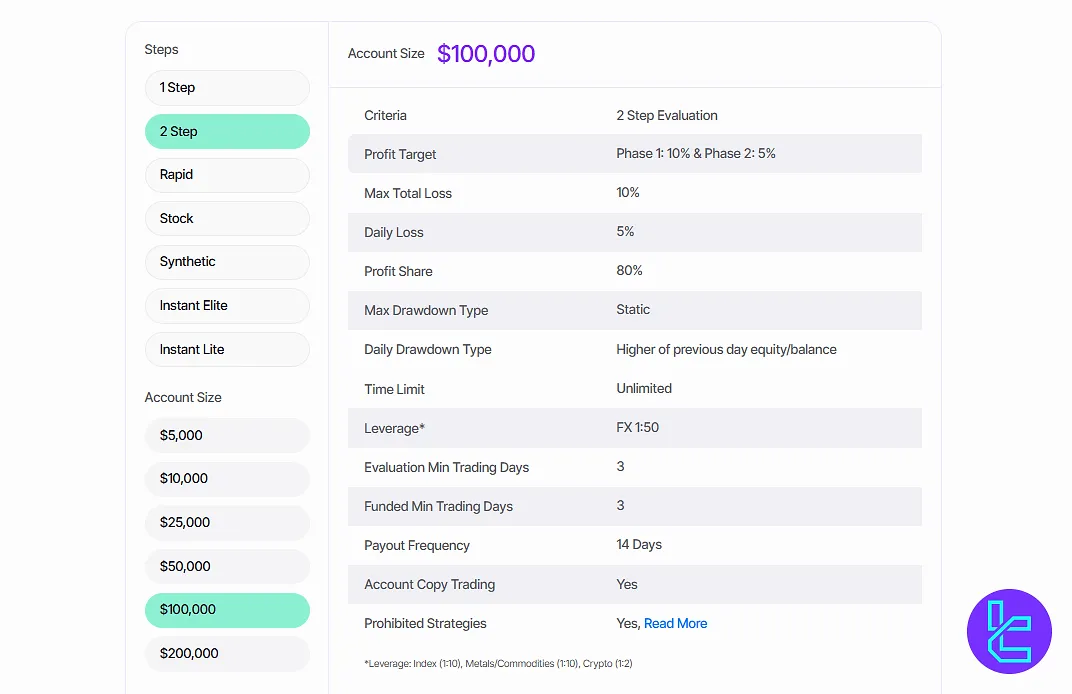
Task: Select the 1 Step evaluation option
Action: [227, 88]
